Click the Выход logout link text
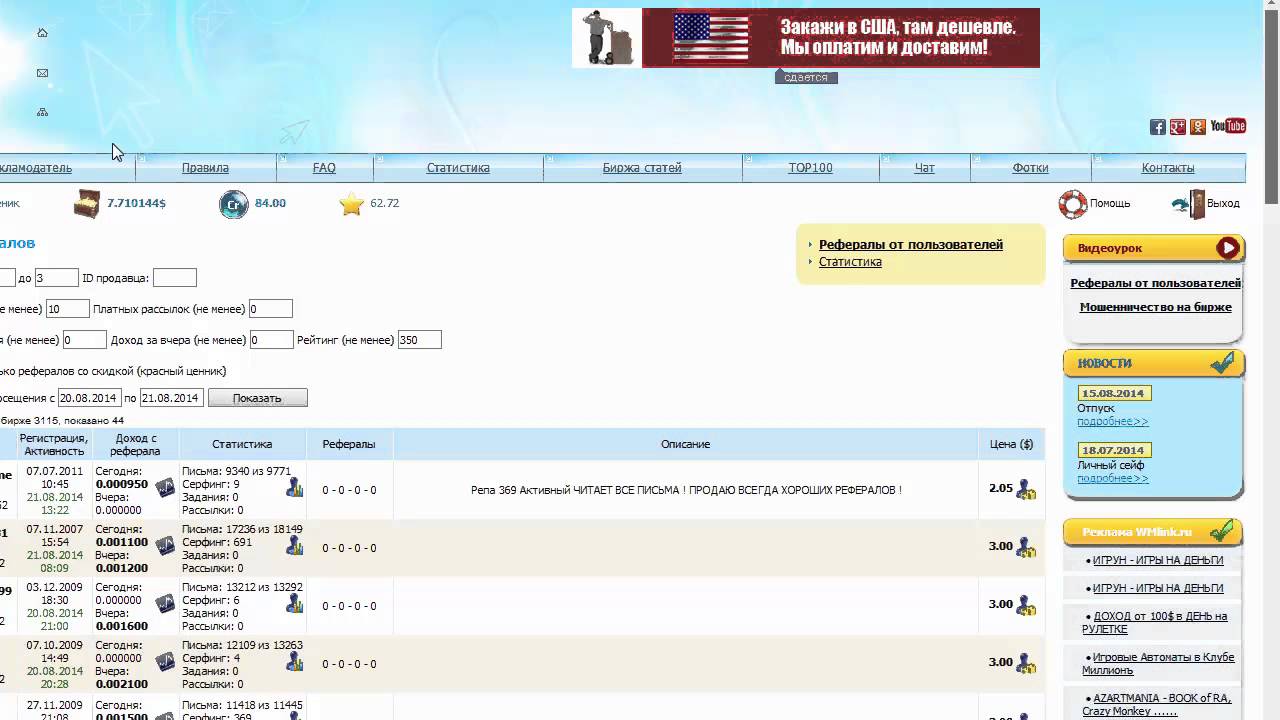The image size is (1280, 720). point(1223,203)
